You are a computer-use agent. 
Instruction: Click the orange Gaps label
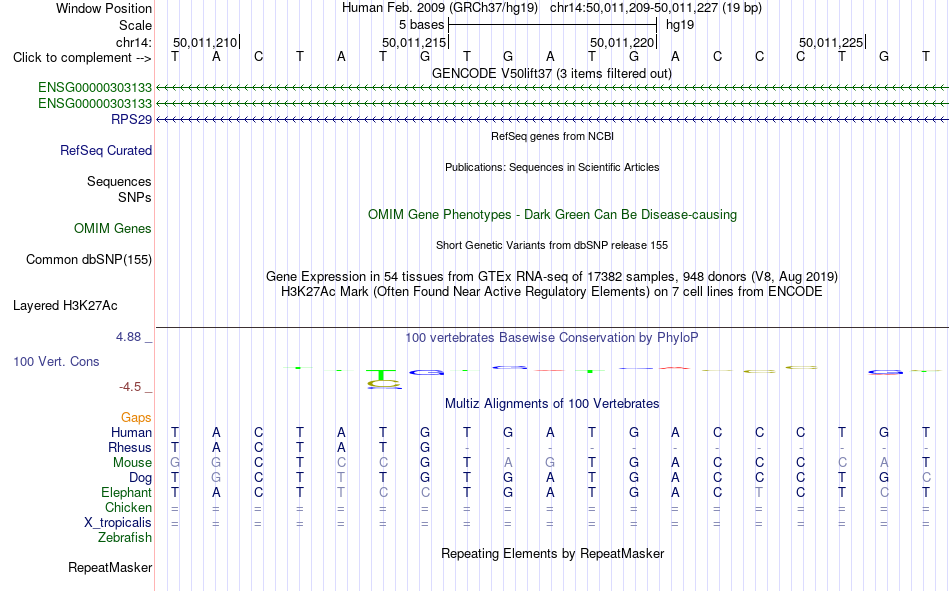[x=136, y=417]
